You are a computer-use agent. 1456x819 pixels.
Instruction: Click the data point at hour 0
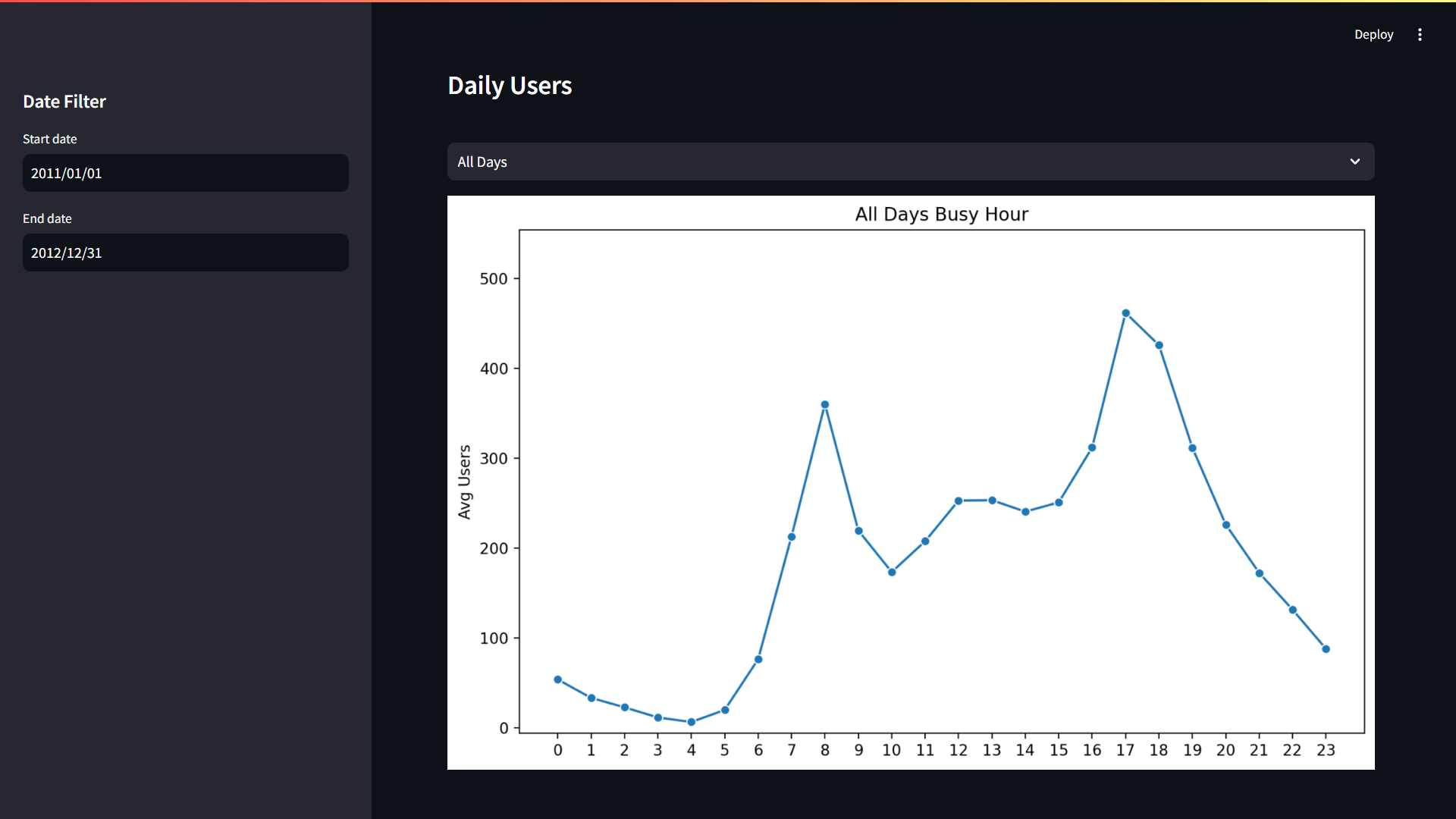pyautogui.click(x=557, y=679)
